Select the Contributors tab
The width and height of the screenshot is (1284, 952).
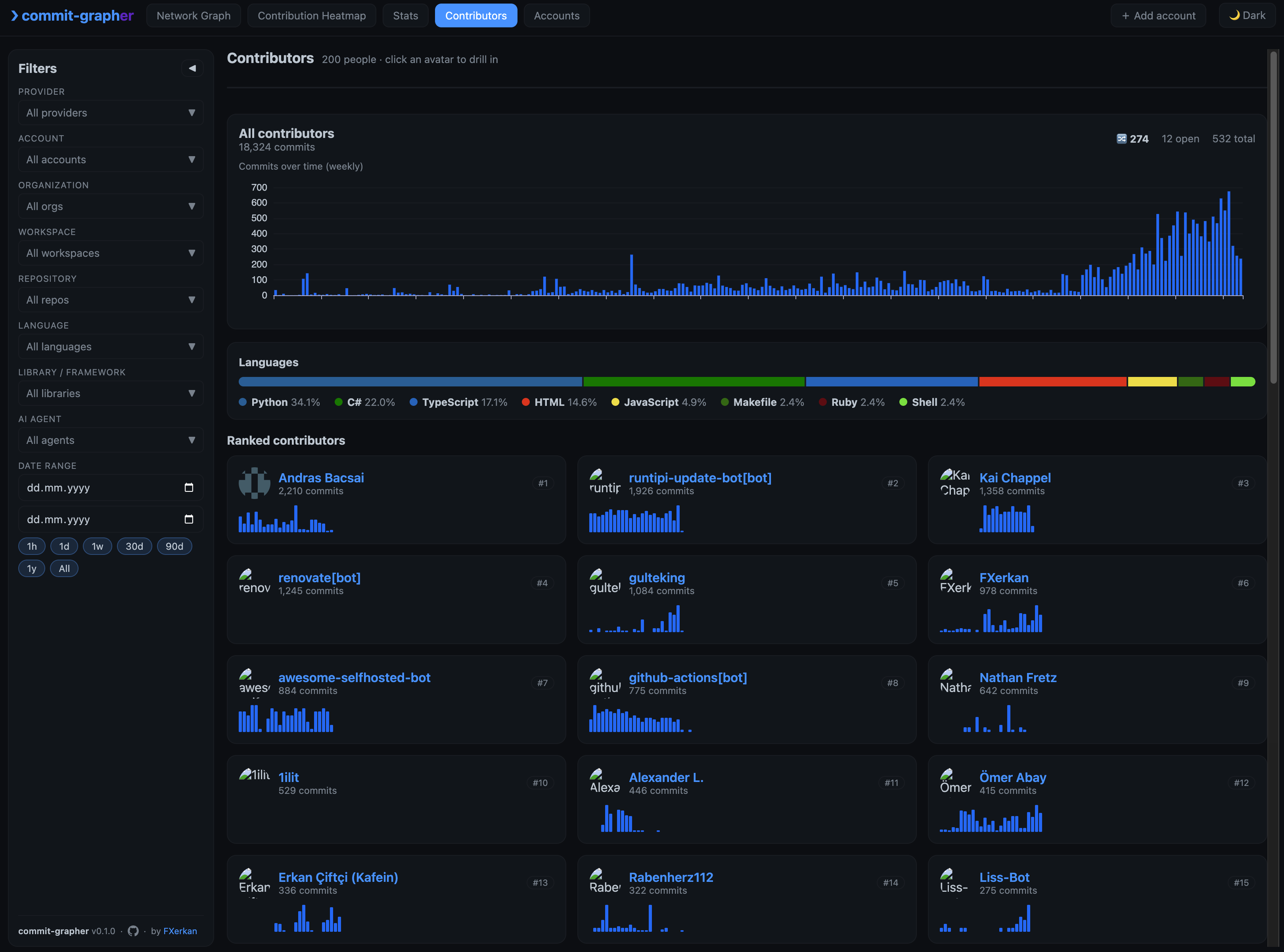point(476,15)
